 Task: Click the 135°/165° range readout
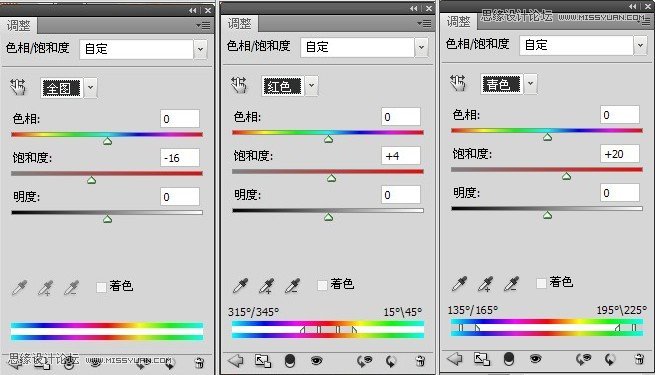click(472, 310)
